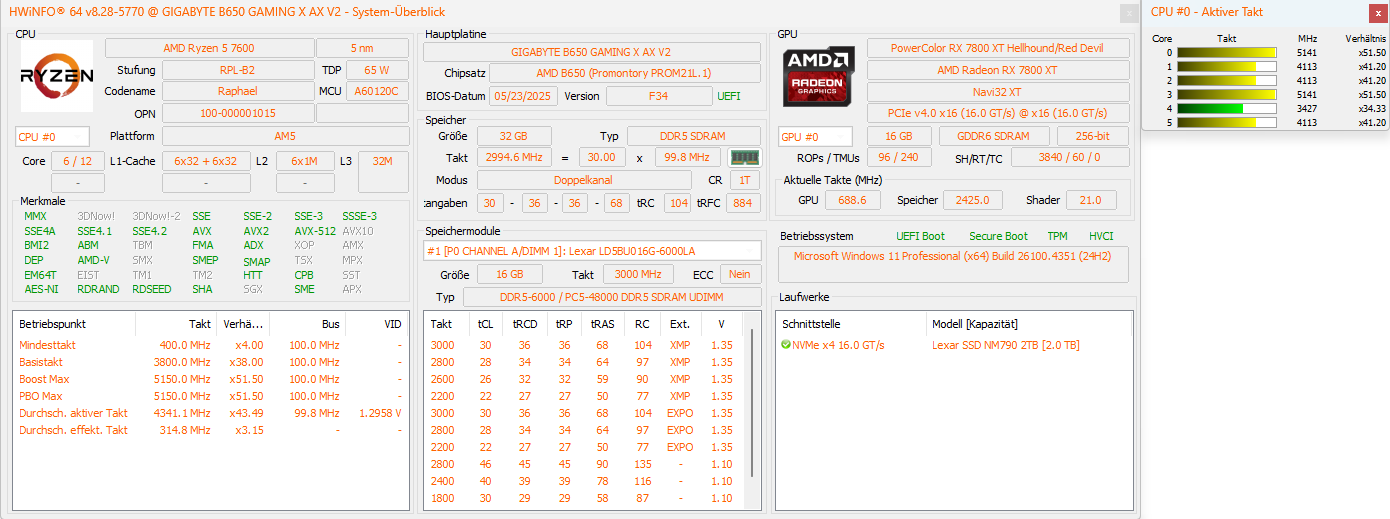Select the Basistakt row
Screen dimensions: 1390x519
[x=210, y=362]
